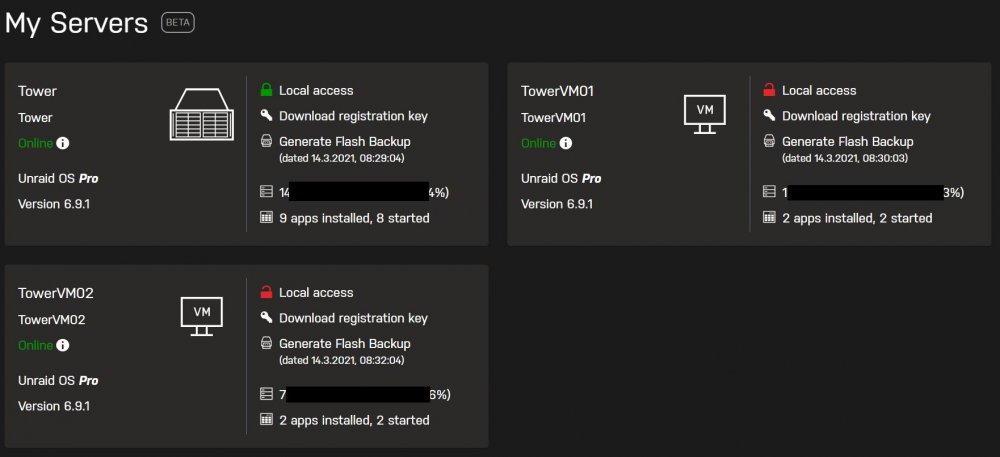Click the red padlock icon on TowerVM02 card

click(x=267, y=292)
